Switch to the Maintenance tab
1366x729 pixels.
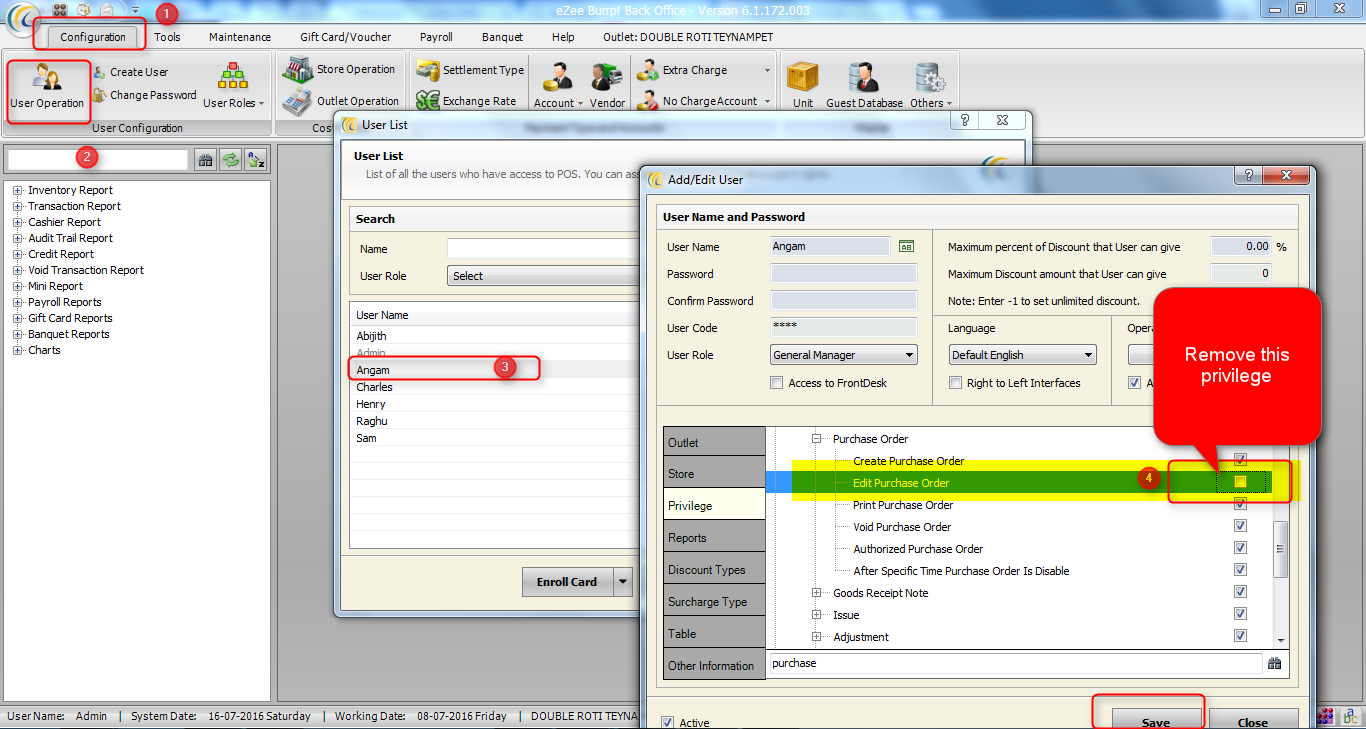[240, 37]
